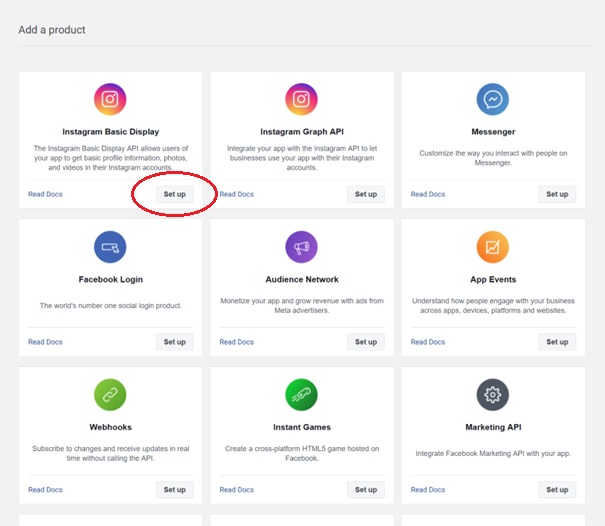Click the App Events orange icon
This screenshot has width=605, height=526.
(x=492, y=247)
